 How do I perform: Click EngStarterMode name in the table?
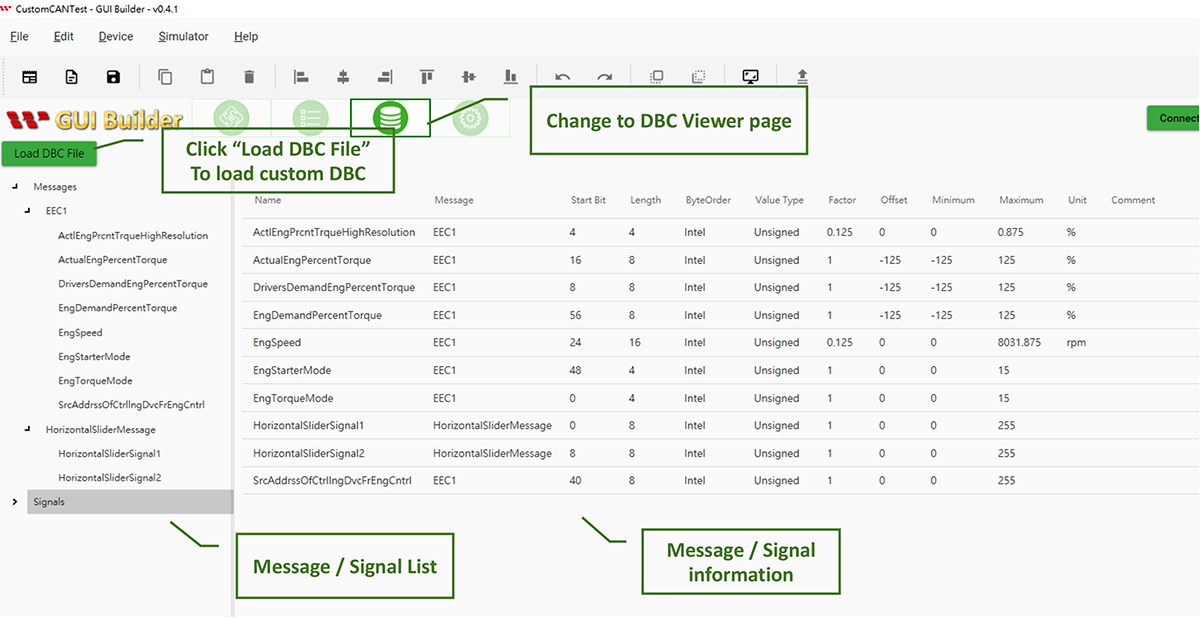(x=293, y=370)
